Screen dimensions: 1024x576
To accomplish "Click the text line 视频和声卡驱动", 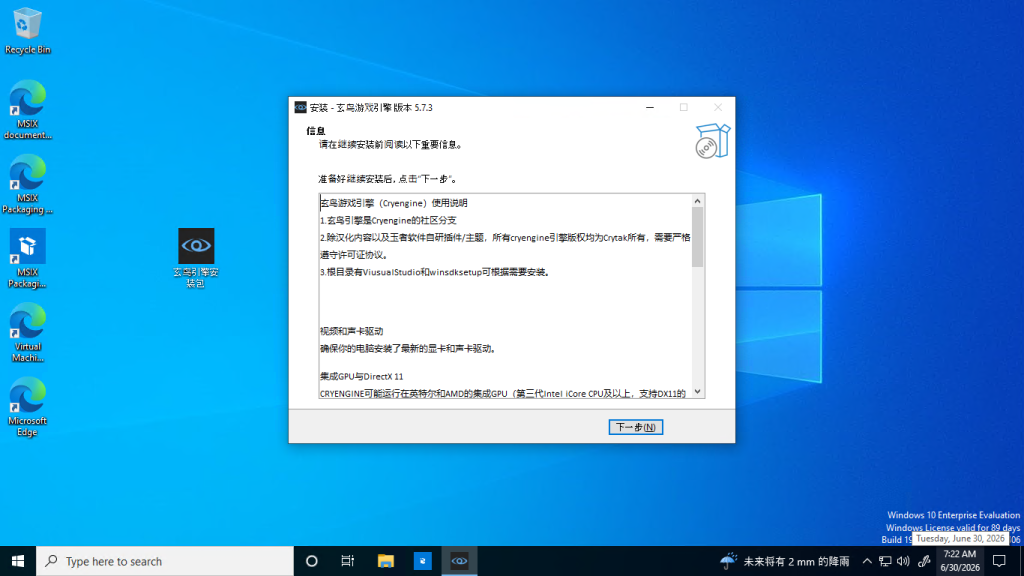I will pyautogui.click(x=351, y=331).
